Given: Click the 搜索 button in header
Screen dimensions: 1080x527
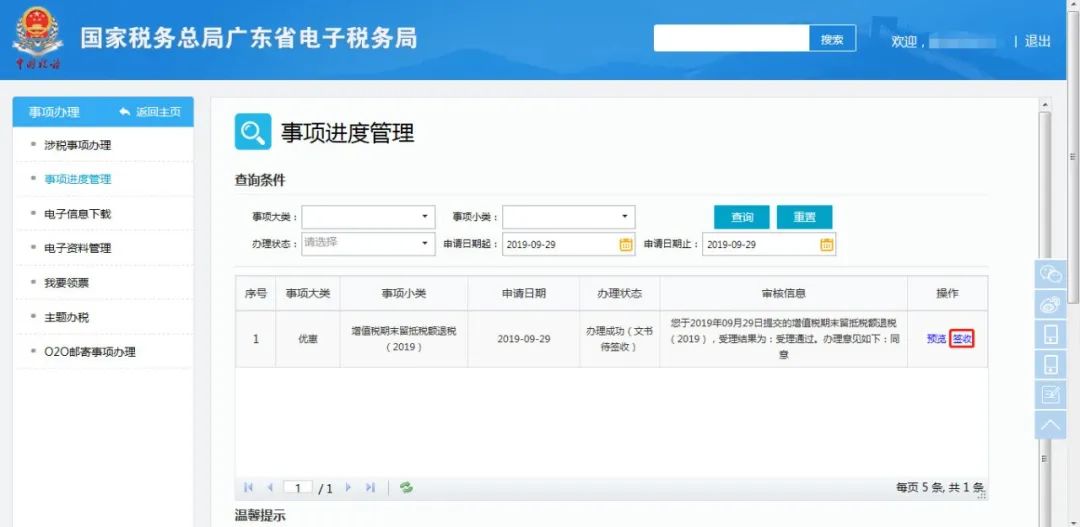Looking at the screenshot, I should coord(832,39).
